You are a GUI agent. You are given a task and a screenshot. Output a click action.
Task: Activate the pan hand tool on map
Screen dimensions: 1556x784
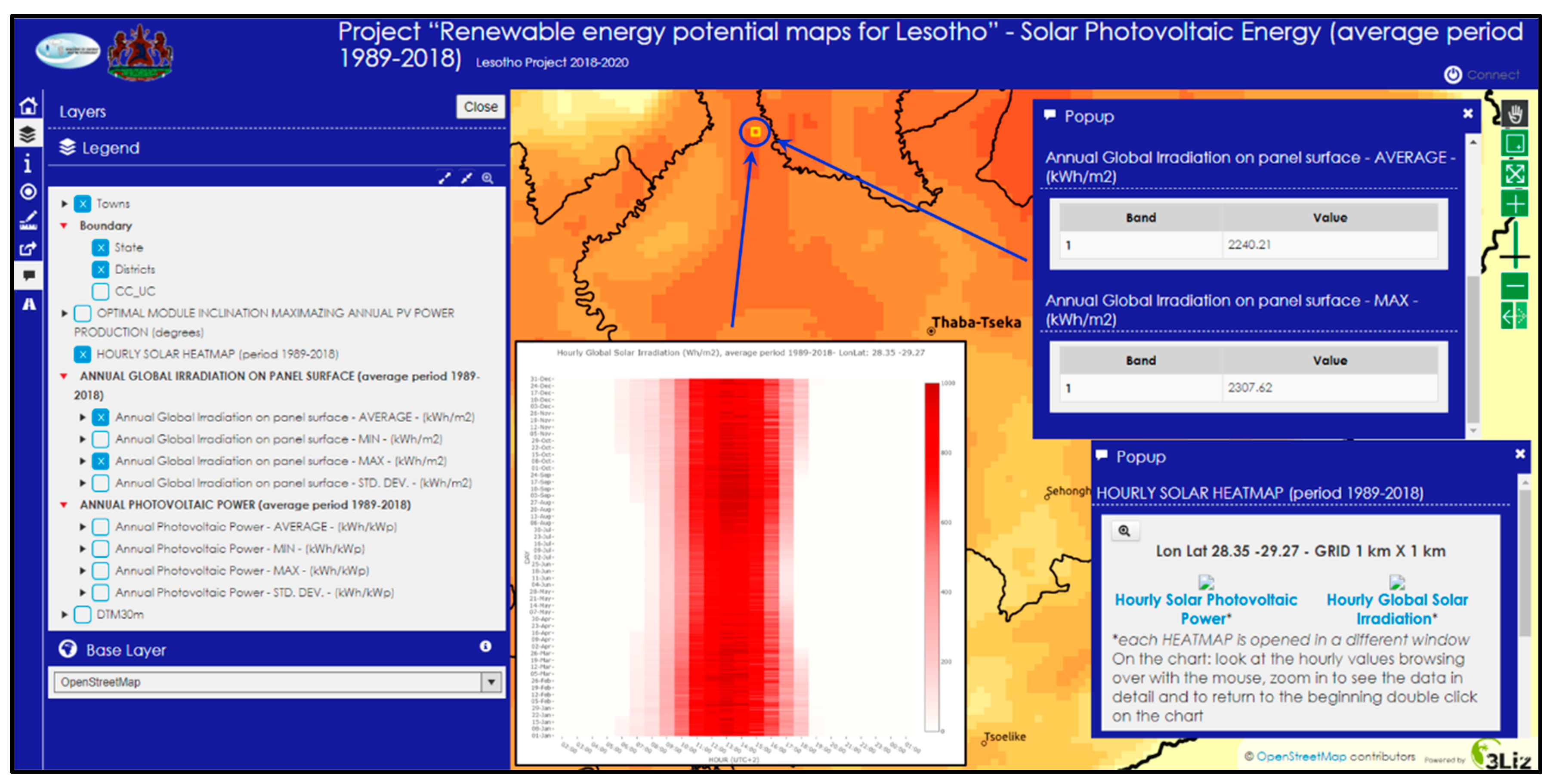[1514, 114]
